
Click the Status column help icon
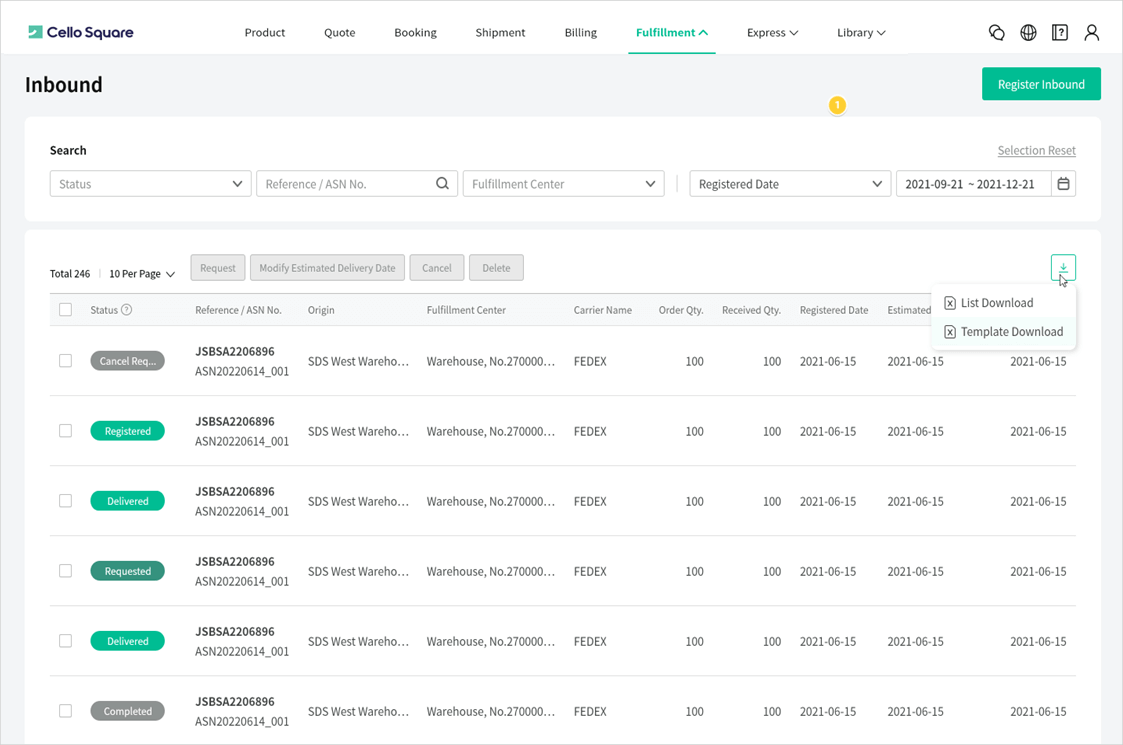pos(127,310)
